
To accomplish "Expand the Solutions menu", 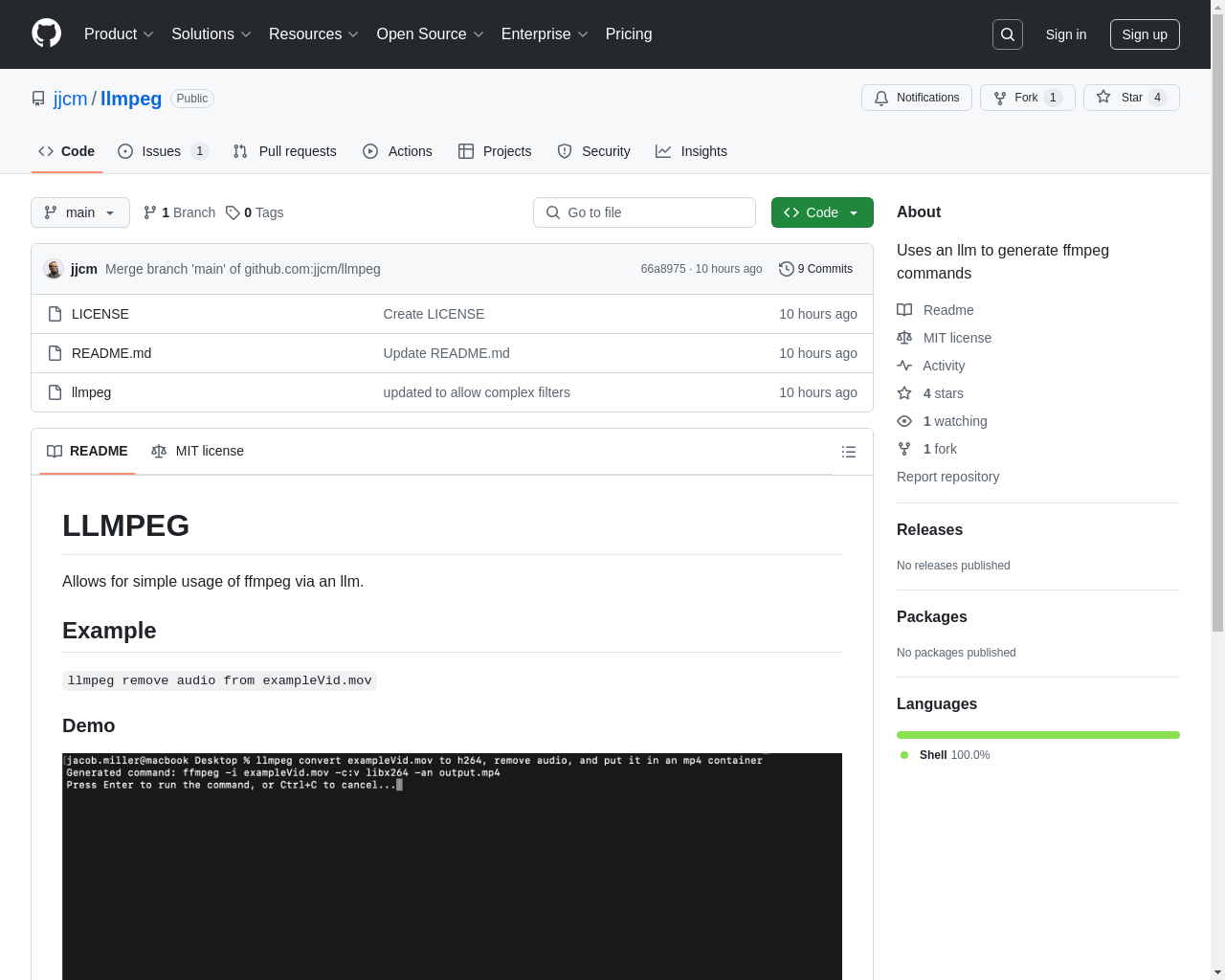I will 212,34.
